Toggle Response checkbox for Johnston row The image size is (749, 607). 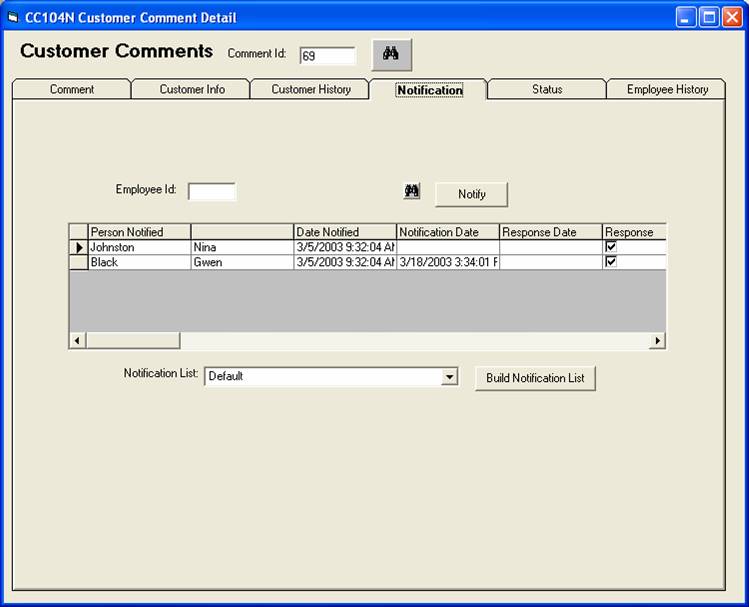click(611, 247)
